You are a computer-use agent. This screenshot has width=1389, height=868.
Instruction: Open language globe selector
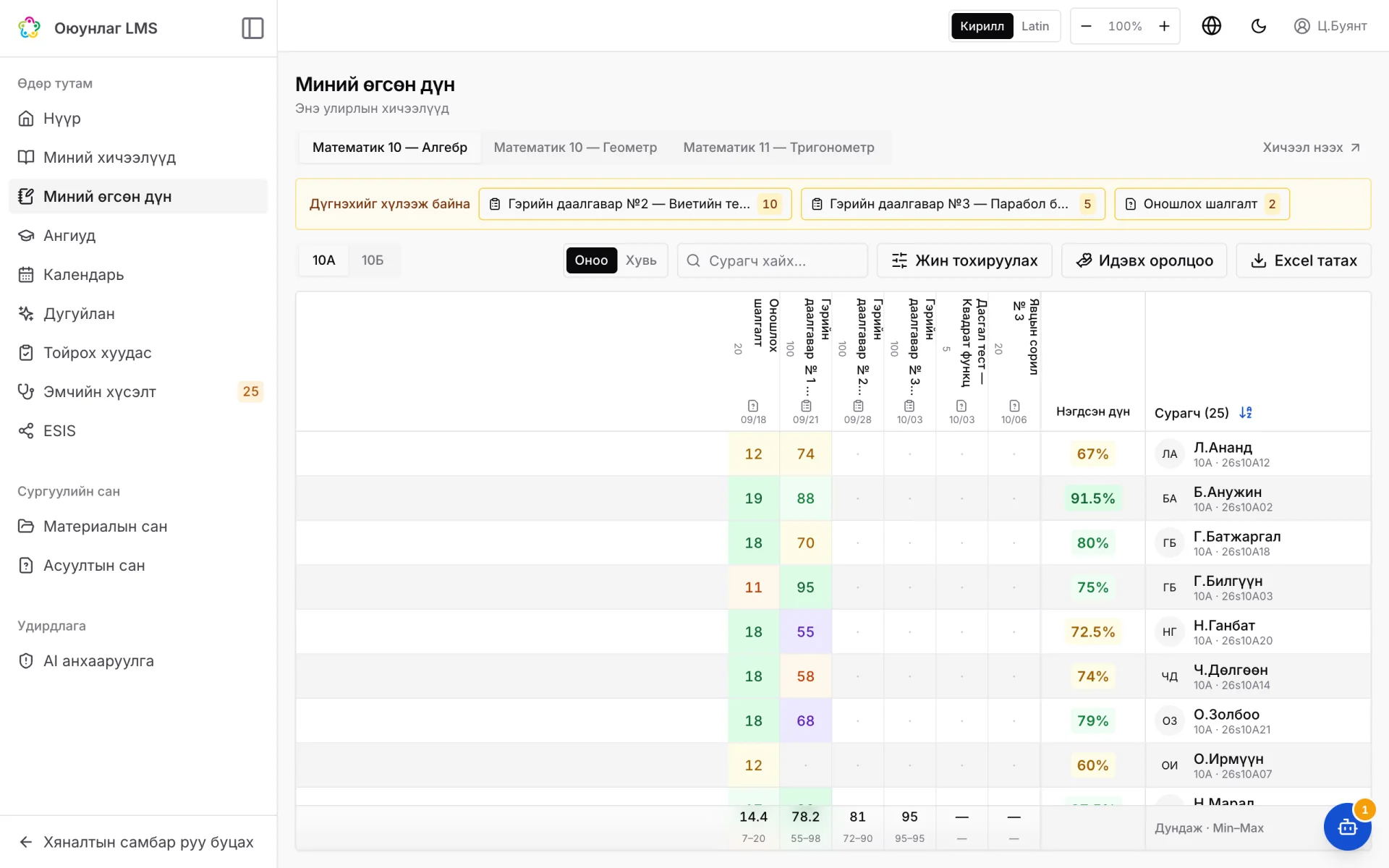point(1211,26)
